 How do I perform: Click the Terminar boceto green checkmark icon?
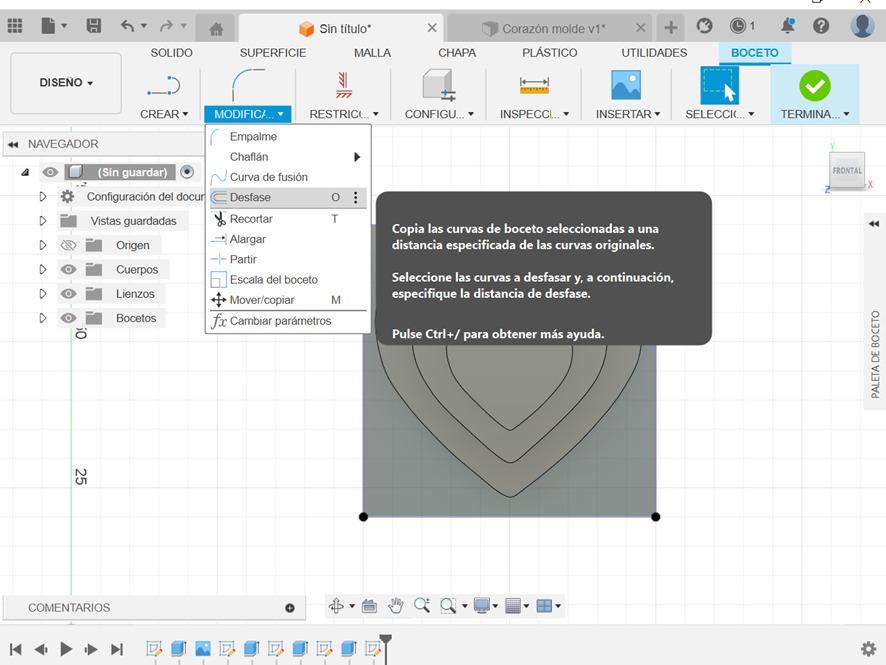[814, 86]
